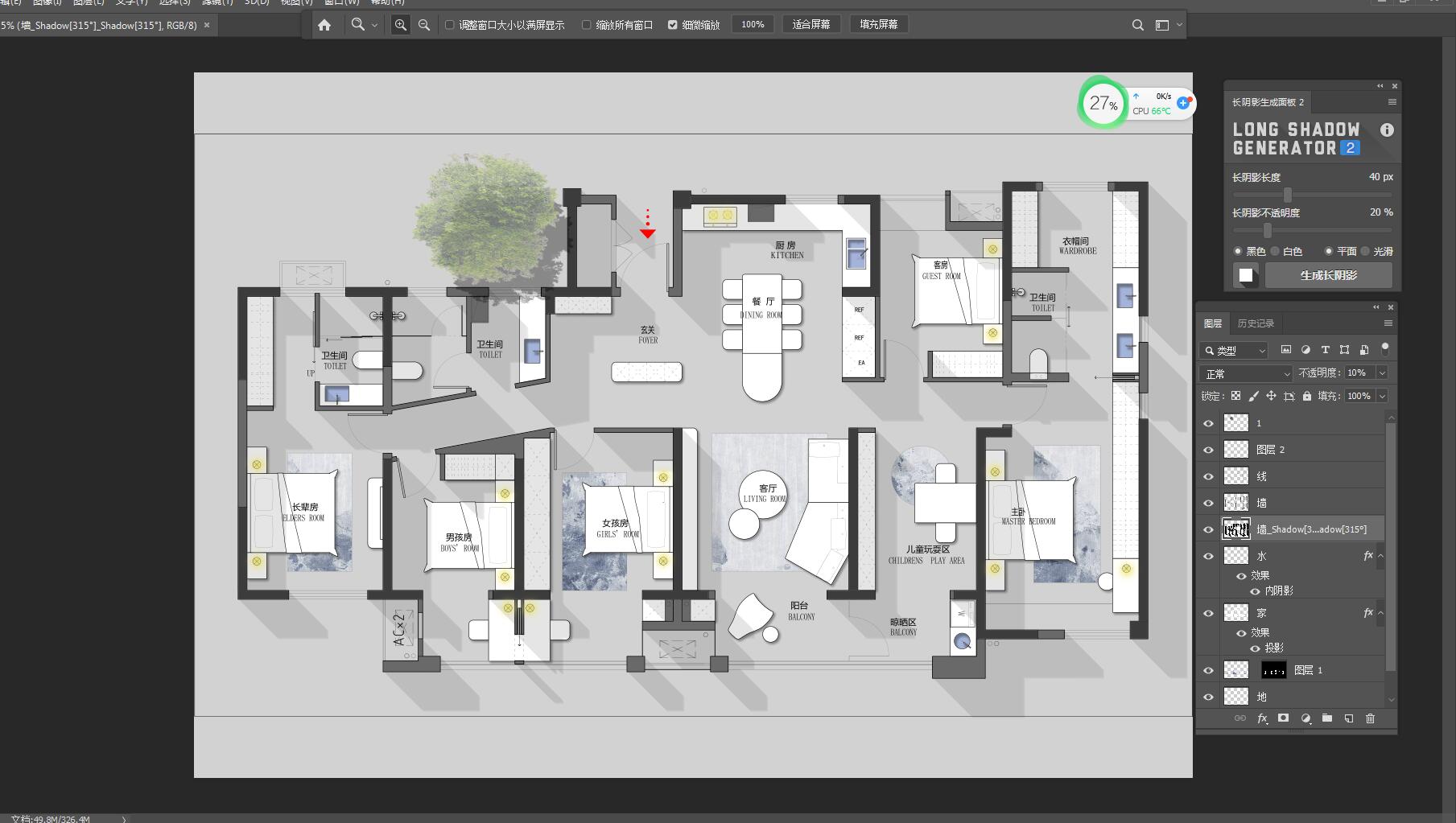Link layers icon at the bottom of the Layers panel
This screenshot has width=1456, height=823.
coord(1239,718)
